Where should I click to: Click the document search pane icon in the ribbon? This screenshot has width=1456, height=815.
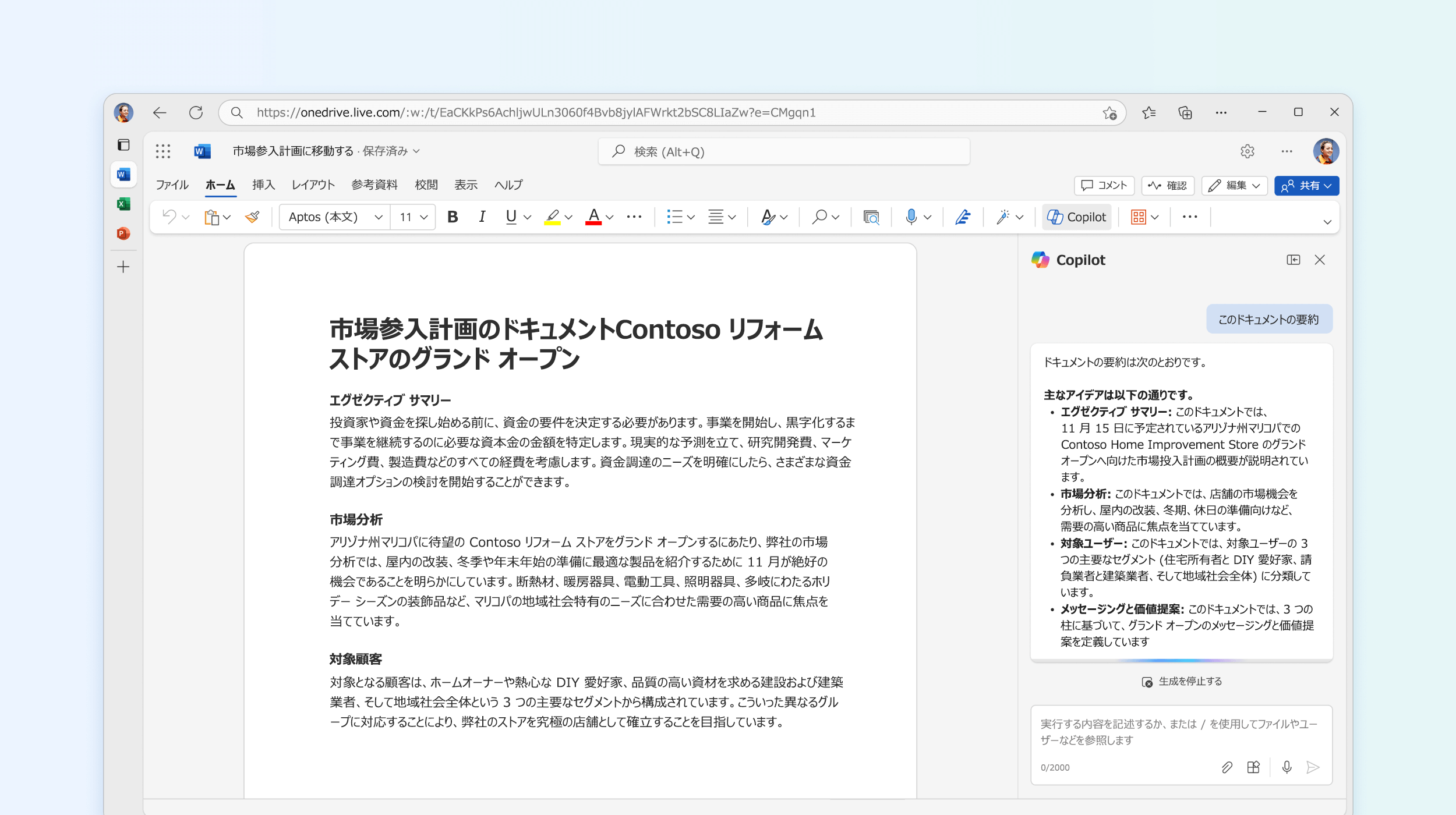(x=871, y=217)
